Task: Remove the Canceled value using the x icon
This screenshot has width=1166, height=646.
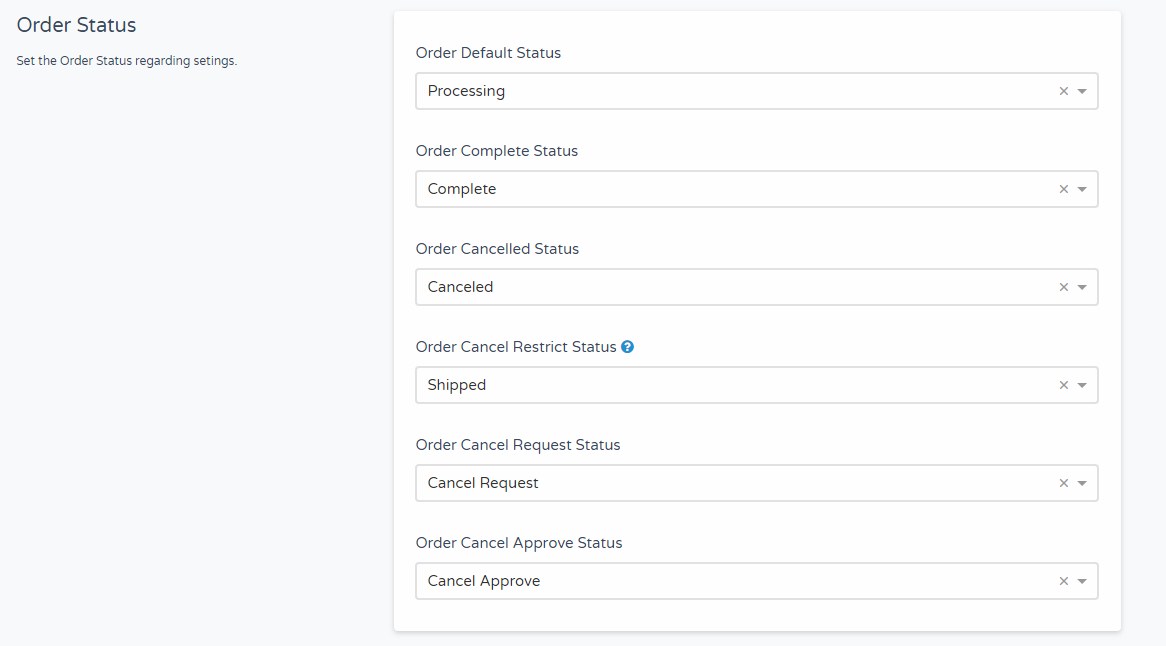Action: tap(1063, 287)
